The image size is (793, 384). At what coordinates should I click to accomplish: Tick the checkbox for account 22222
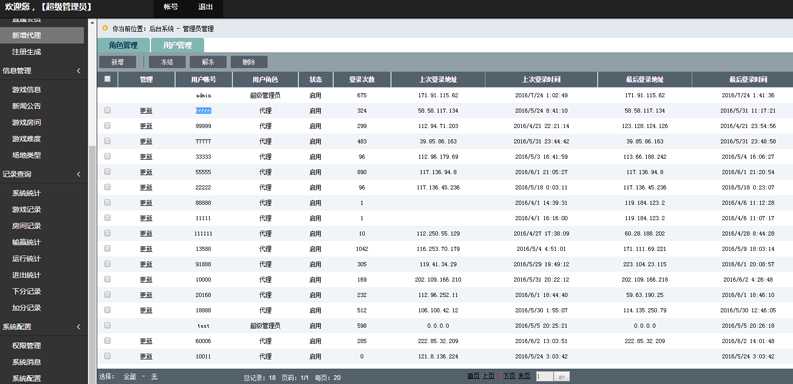107,187
